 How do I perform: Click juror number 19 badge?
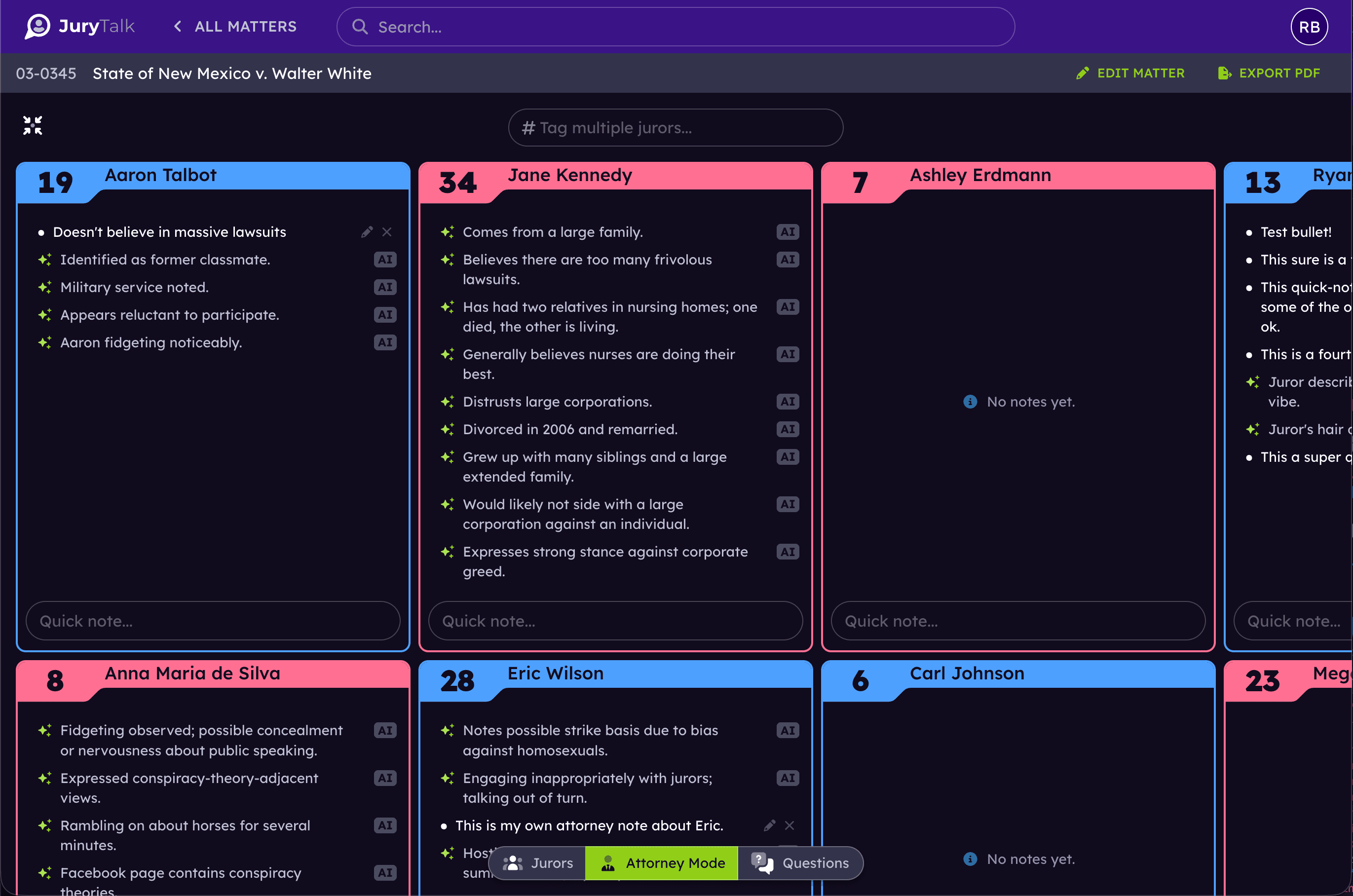(x=55, y=183)
